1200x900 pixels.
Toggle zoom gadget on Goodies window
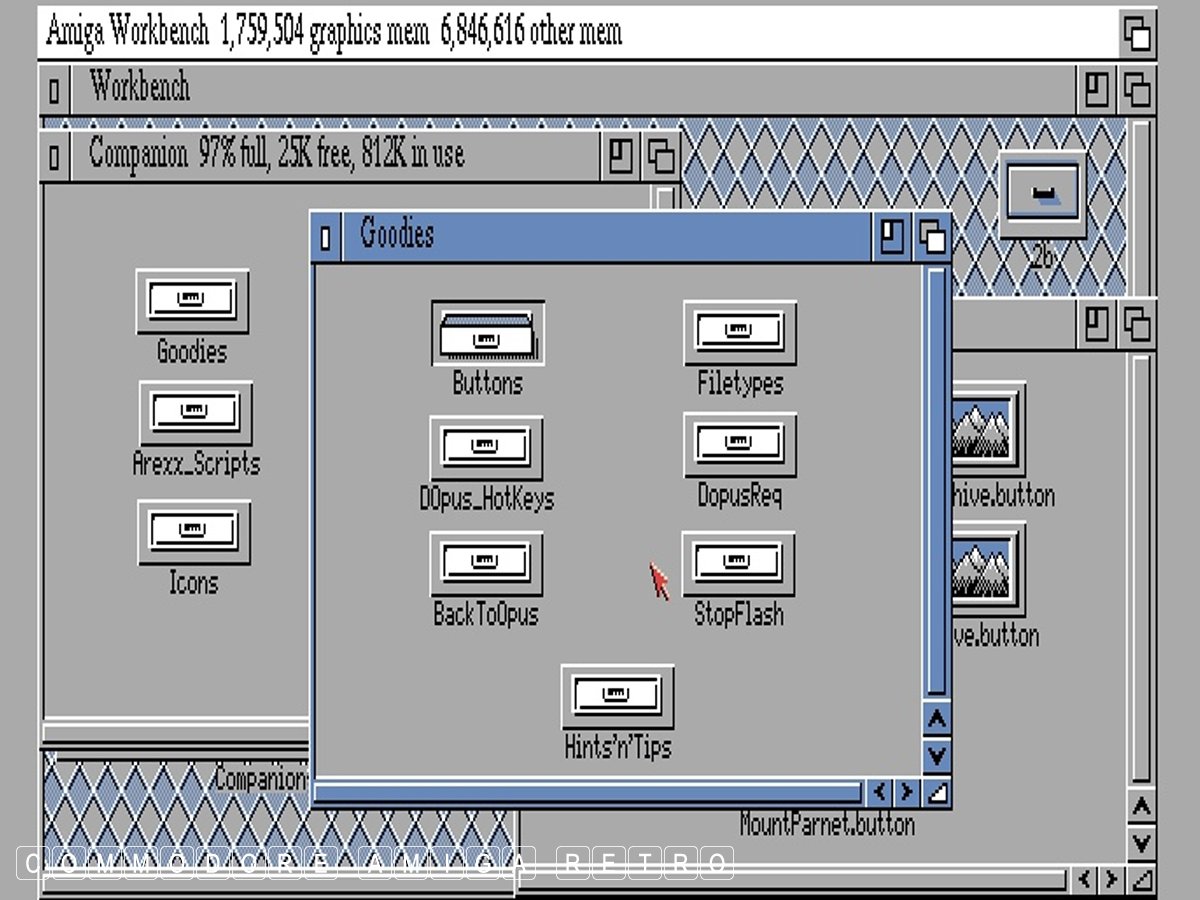click(891, 238)
